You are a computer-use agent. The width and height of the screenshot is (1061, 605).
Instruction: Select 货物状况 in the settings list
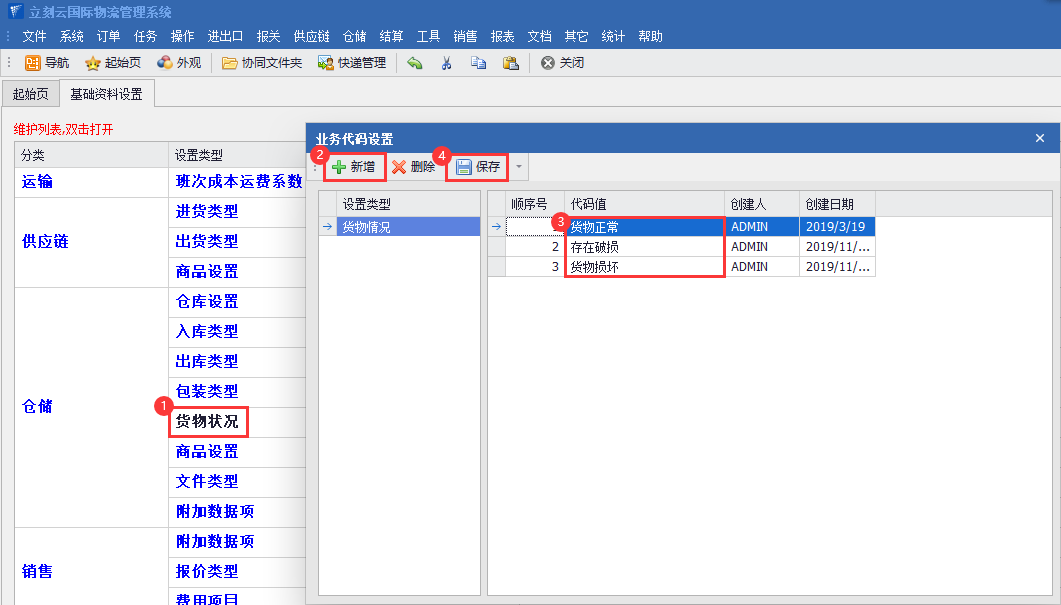(x=207, y=421)
